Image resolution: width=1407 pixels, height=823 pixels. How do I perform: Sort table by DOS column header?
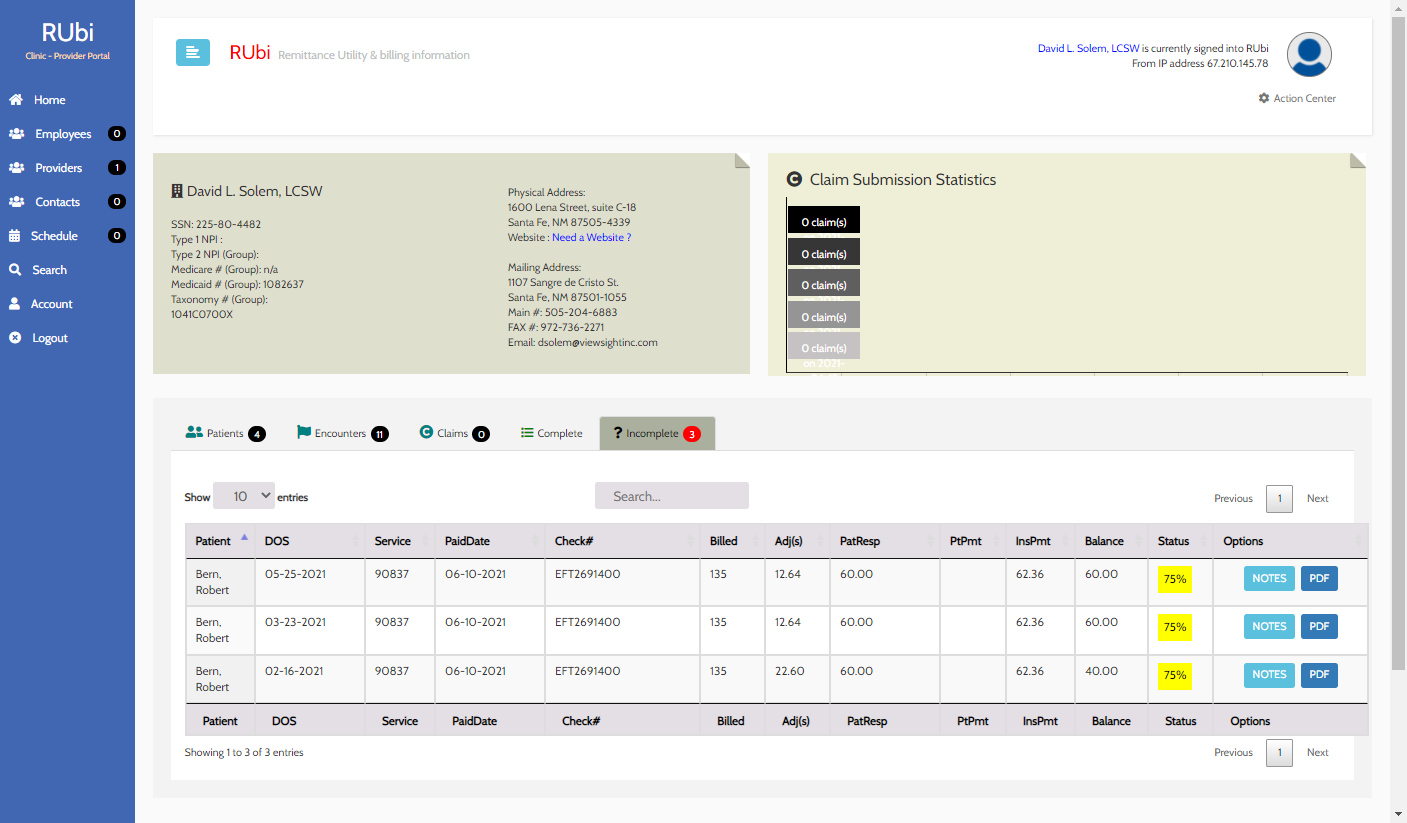[x=277, y=541]
